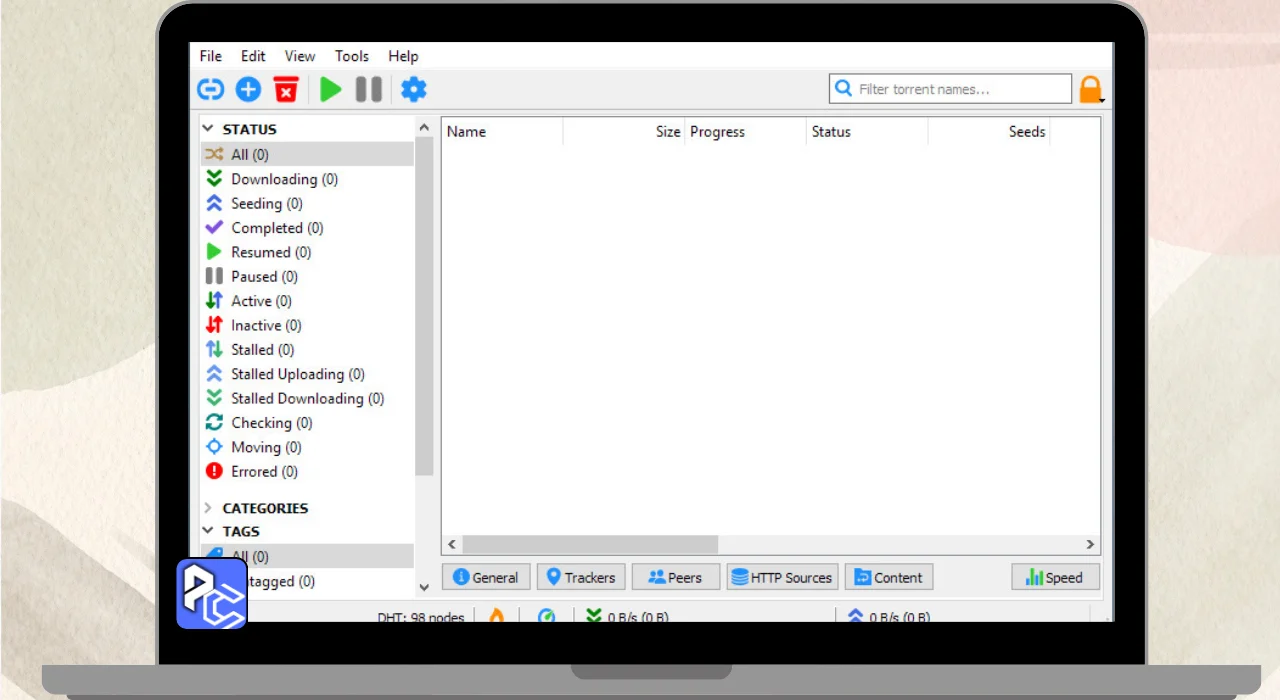
Task: Click the Filter torrent names search field
Action: click(960, 89)
